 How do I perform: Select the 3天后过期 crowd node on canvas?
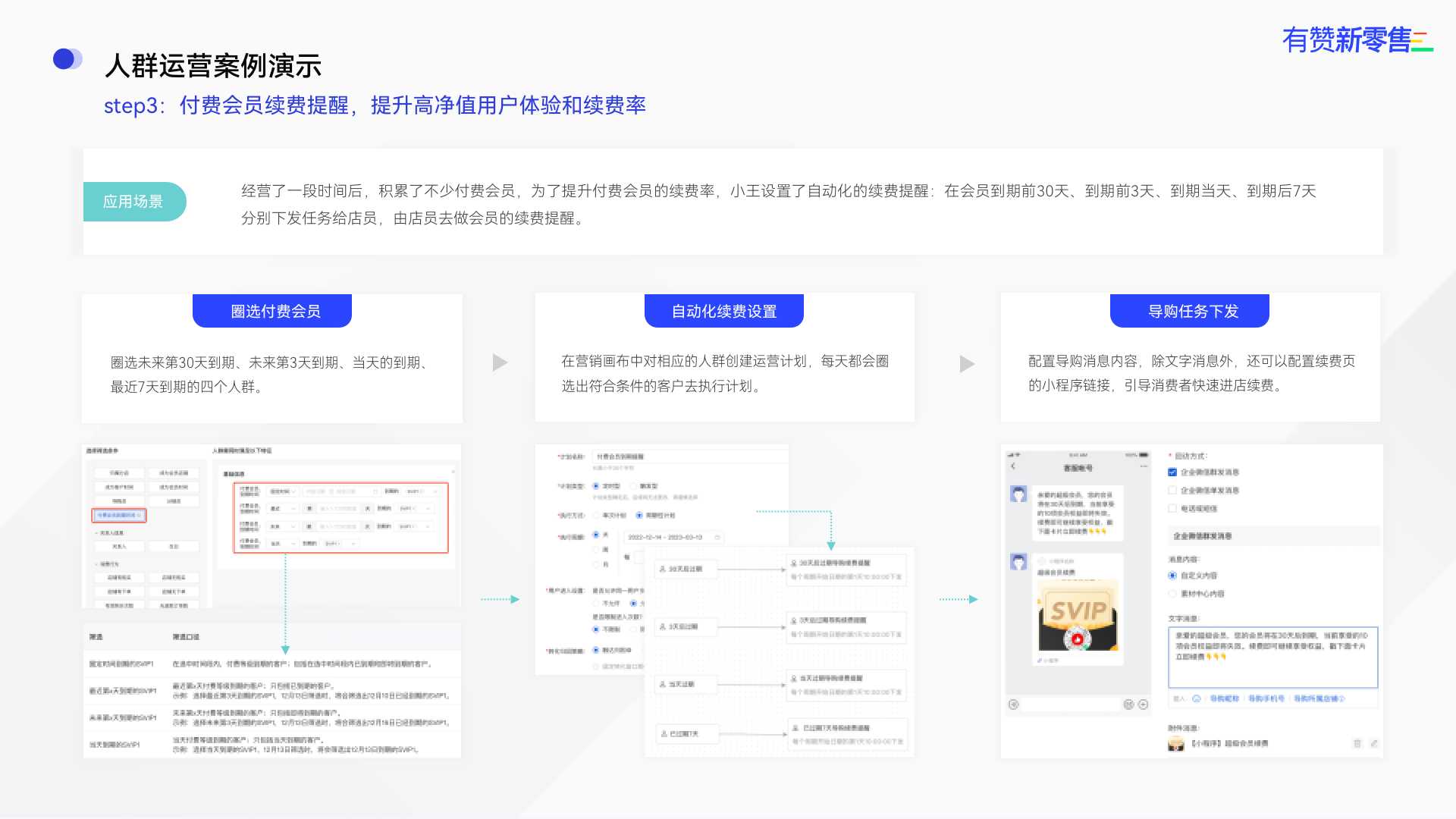[x=686, y=626]
